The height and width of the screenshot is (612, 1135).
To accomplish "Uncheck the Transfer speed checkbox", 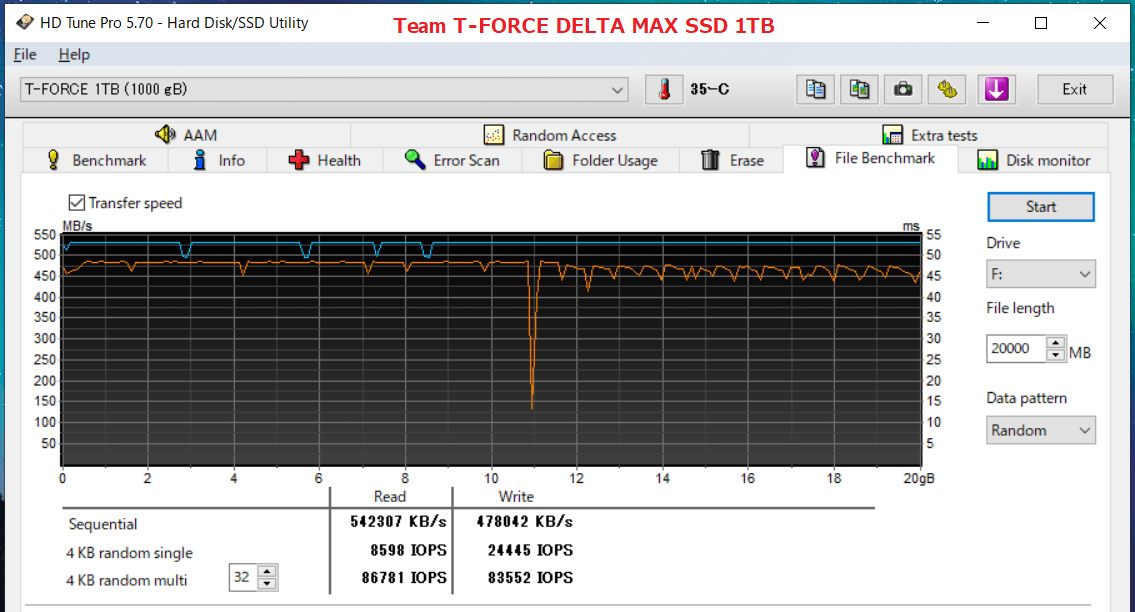I will pos(77,203).
